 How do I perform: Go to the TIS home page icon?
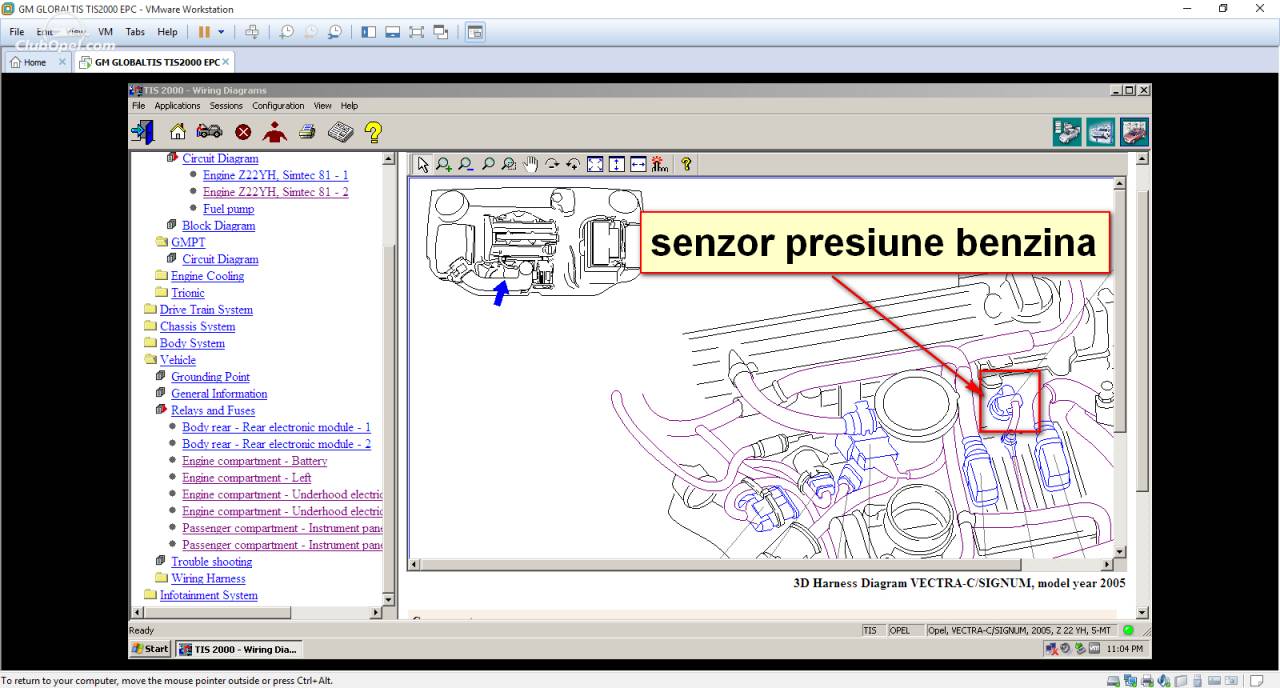click(178, 131)
